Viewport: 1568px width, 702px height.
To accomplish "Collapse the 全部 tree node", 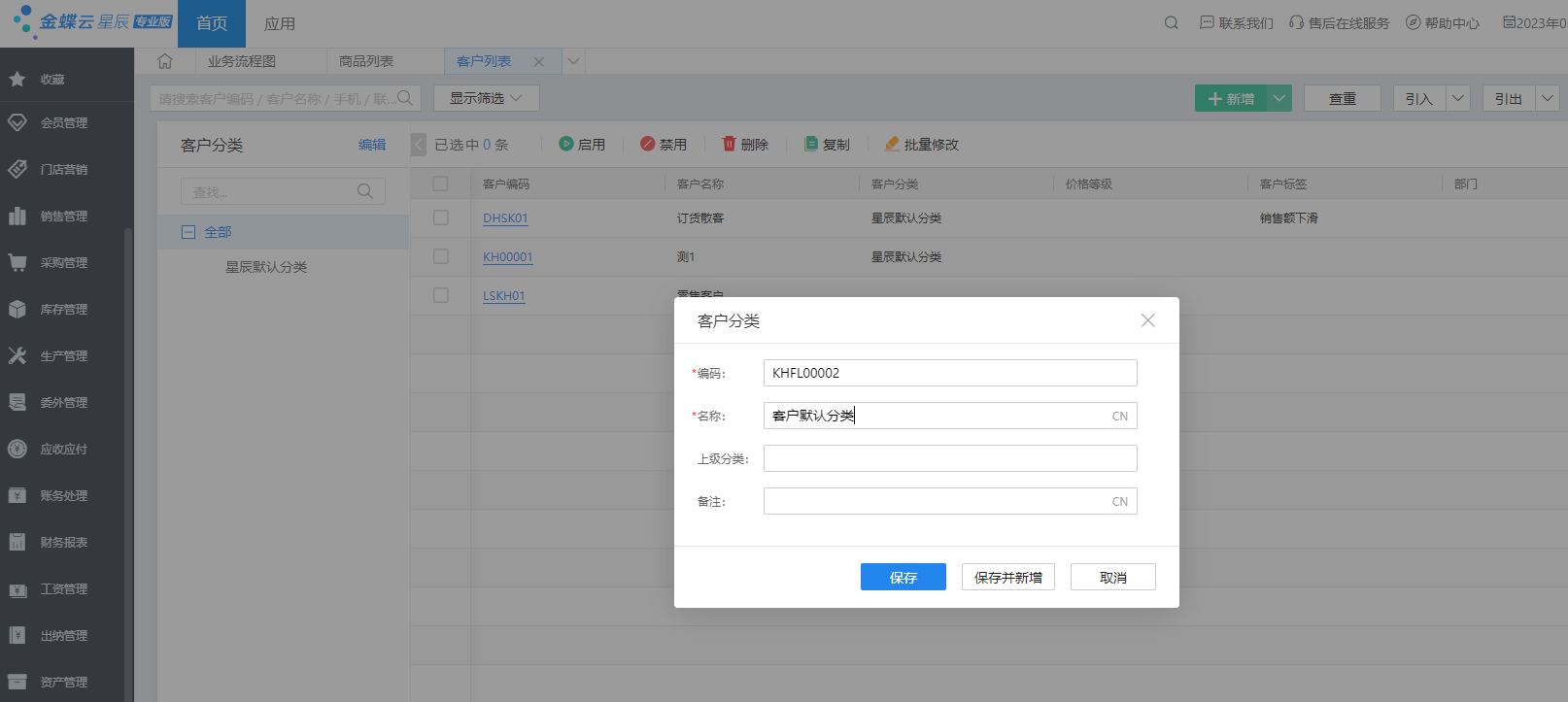I will 188,232.
